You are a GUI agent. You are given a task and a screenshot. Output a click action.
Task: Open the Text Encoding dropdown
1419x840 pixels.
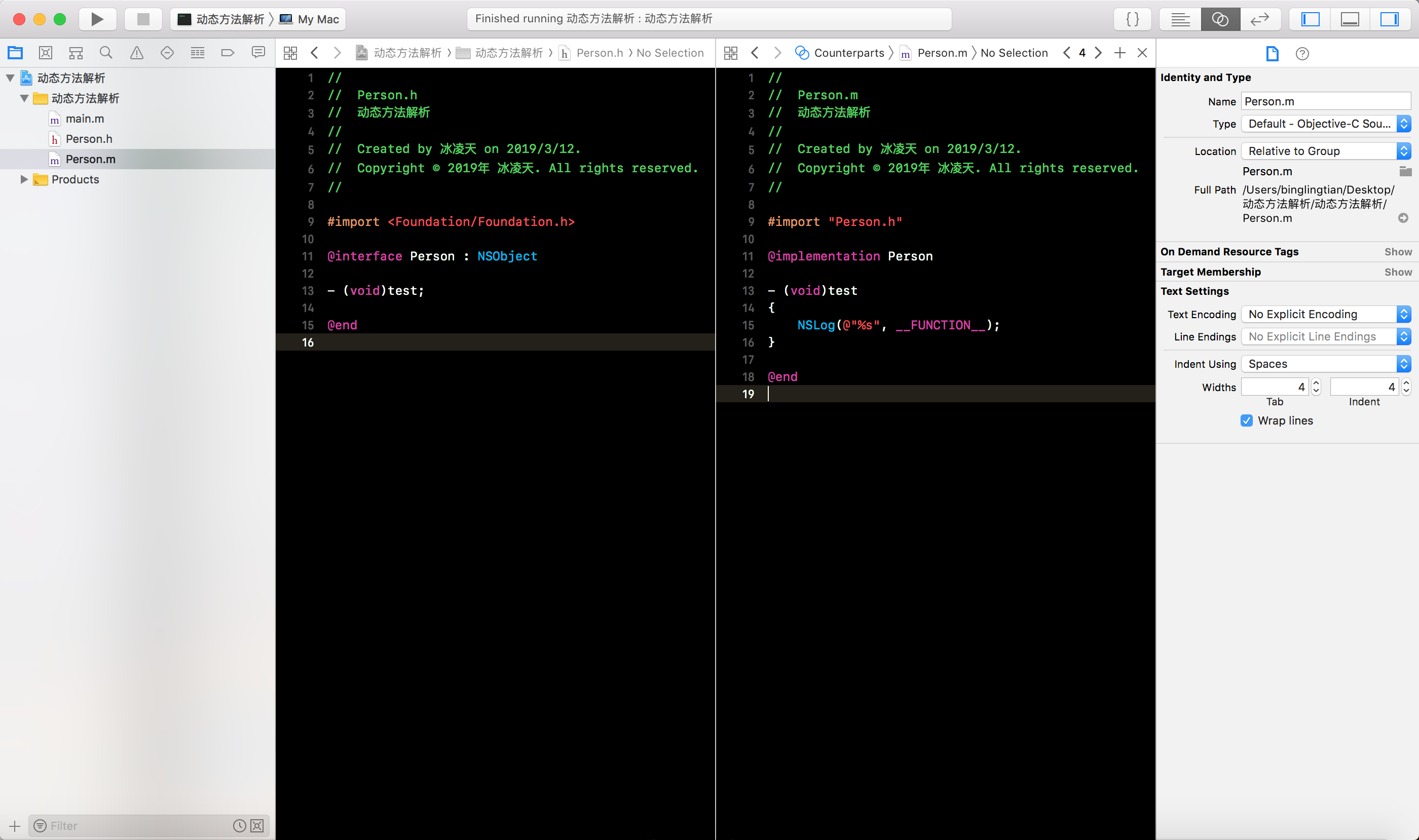[1325, 314]
